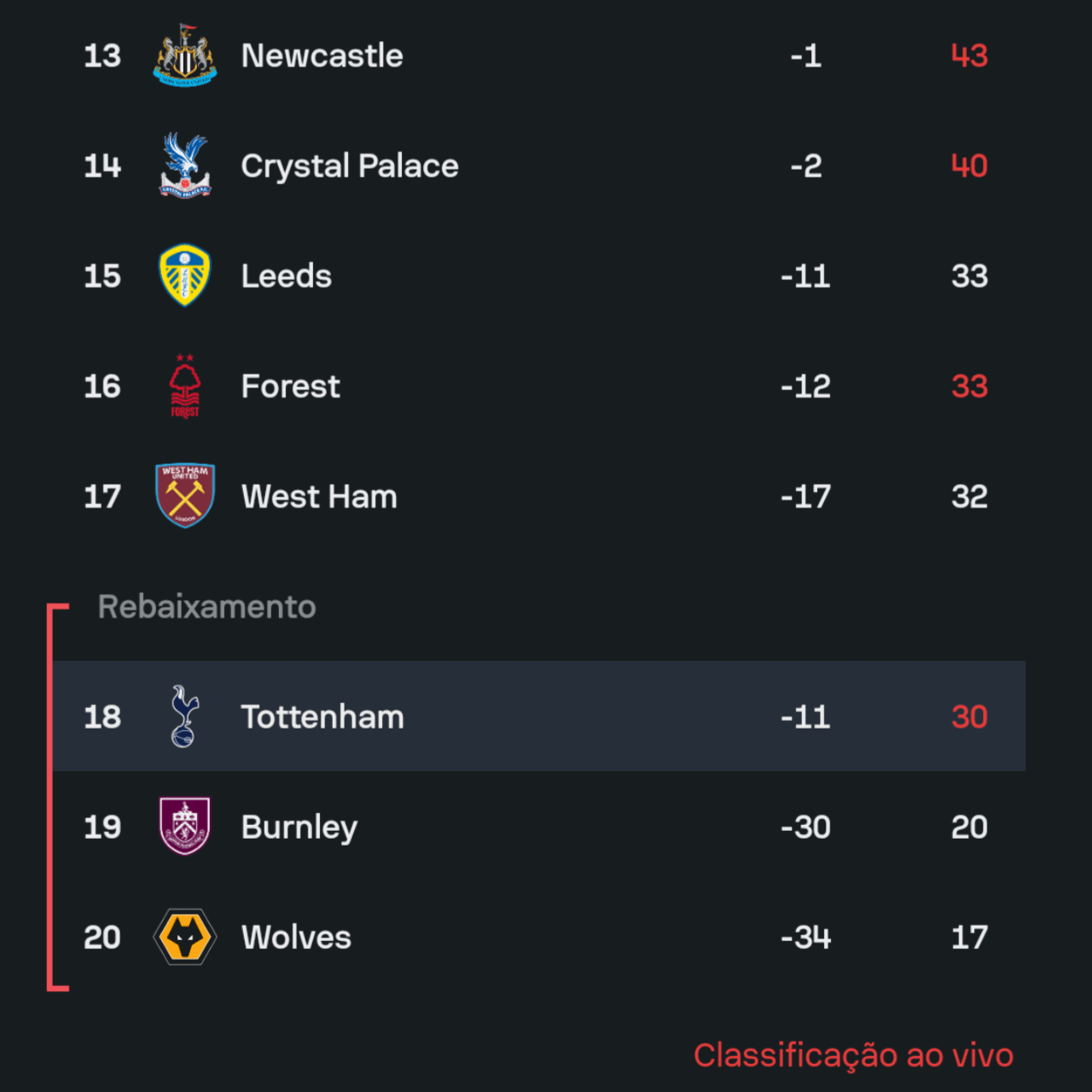This screenshot has width=1092, height=1092.
Task: Click the Crystal Palace eagle crest
Action: (185, 166)
